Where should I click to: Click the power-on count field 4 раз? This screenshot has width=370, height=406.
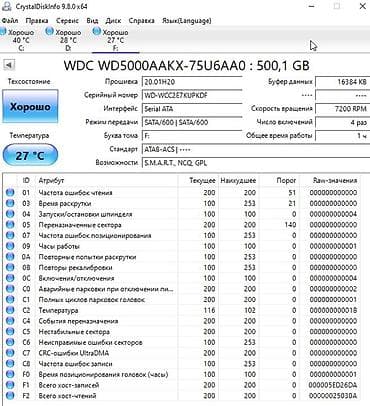(x=342, y=122)
